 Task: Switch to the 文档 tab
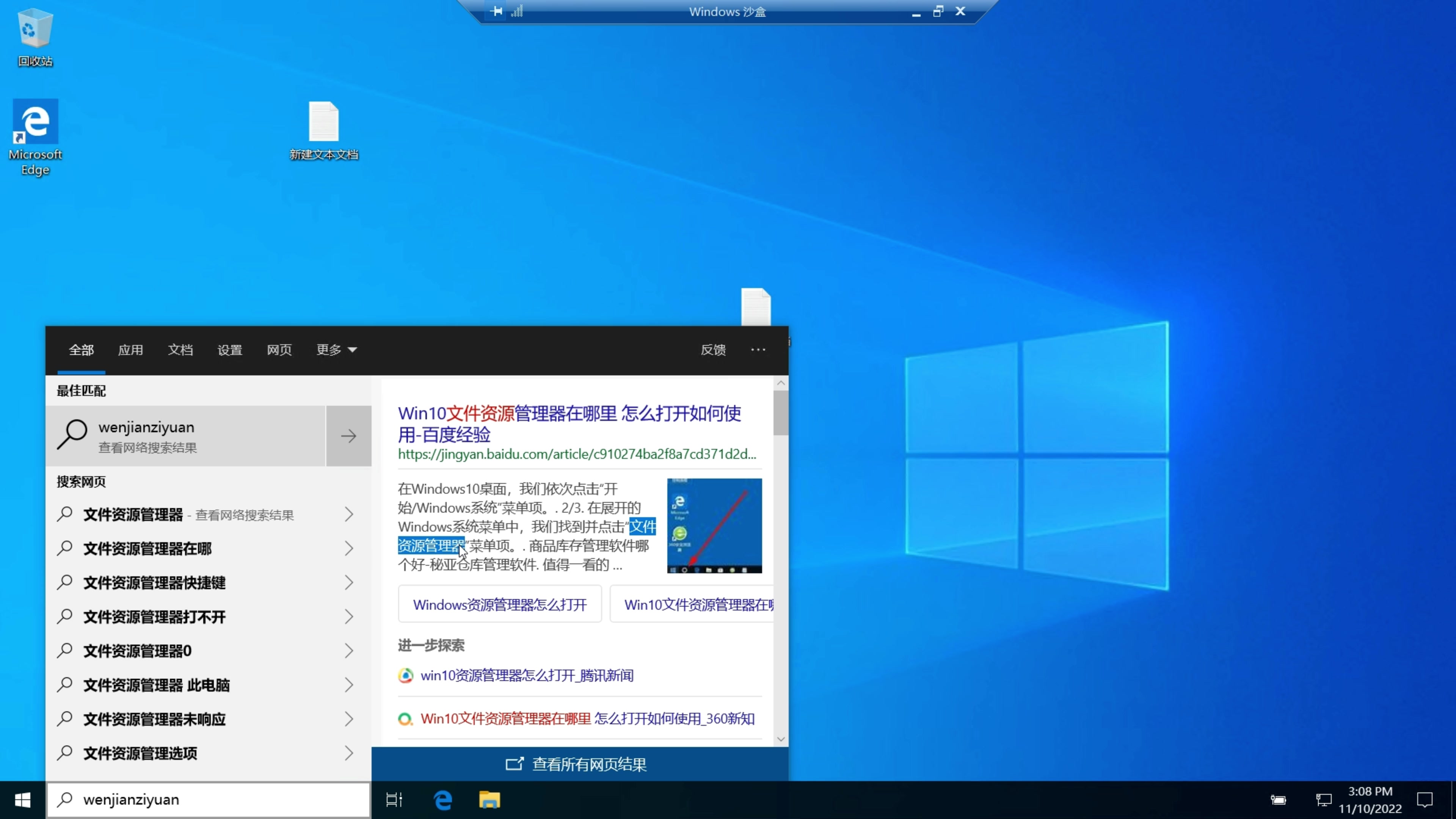coord(180,350)
